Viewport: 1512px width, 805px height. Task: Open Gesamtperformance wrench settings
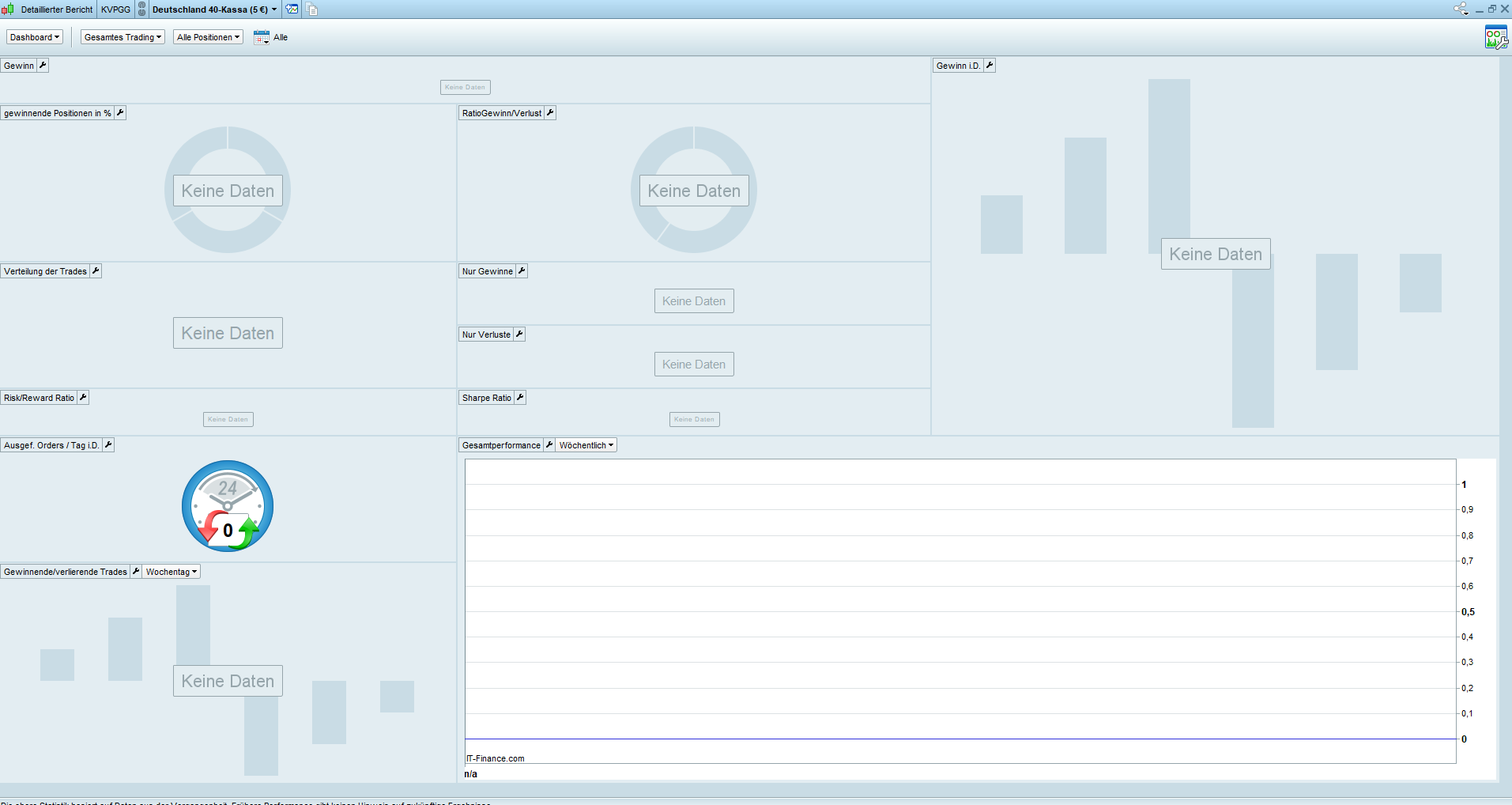point(549,445)
